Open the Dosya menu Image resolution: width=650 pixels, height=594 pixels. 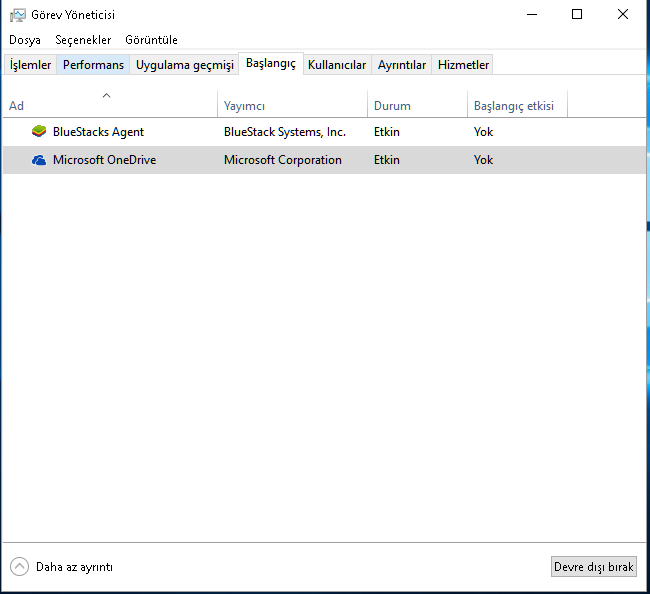[25, 40]
